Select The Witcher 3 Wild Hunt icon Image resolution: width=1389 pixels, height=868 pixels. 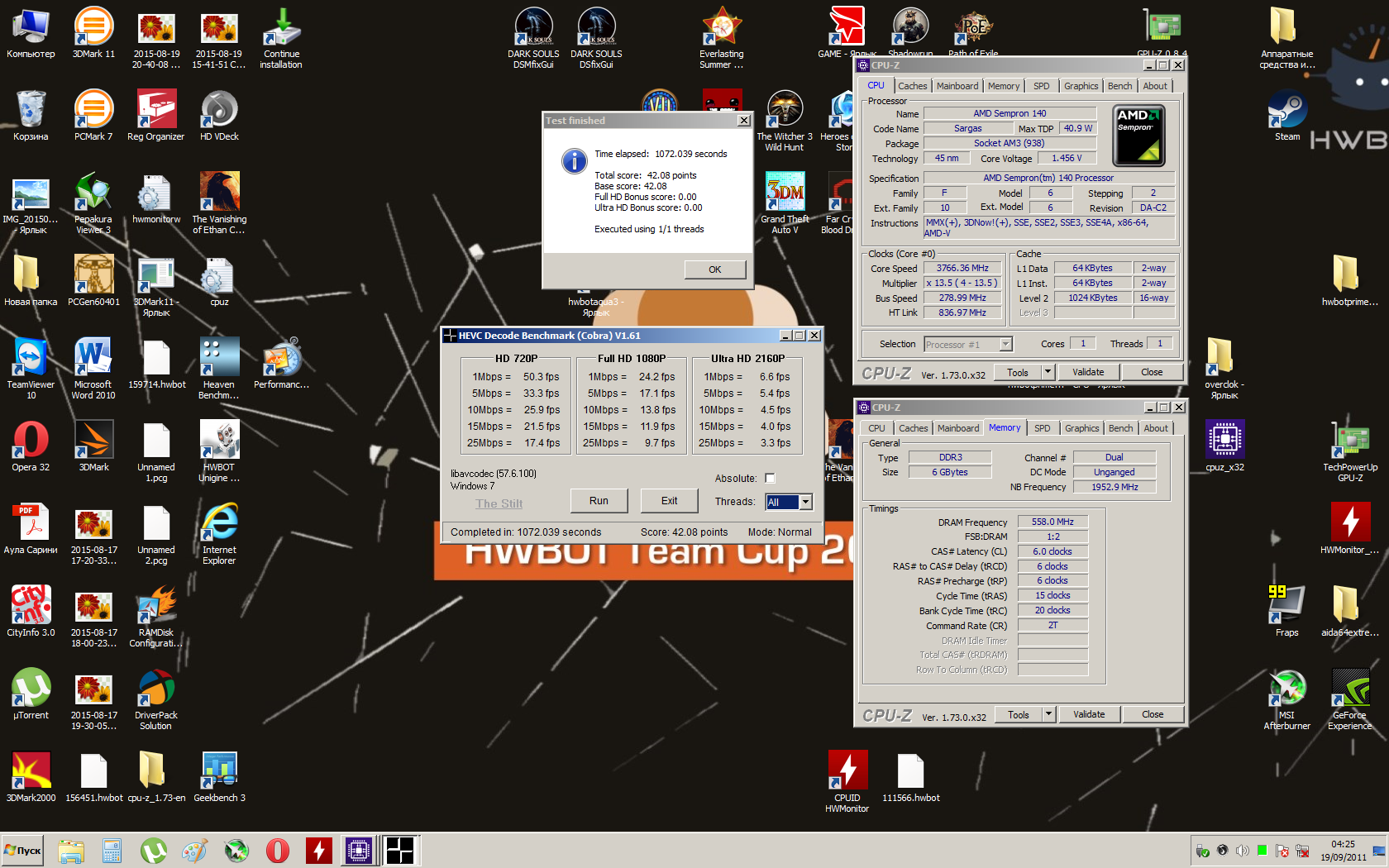point(785,121)
